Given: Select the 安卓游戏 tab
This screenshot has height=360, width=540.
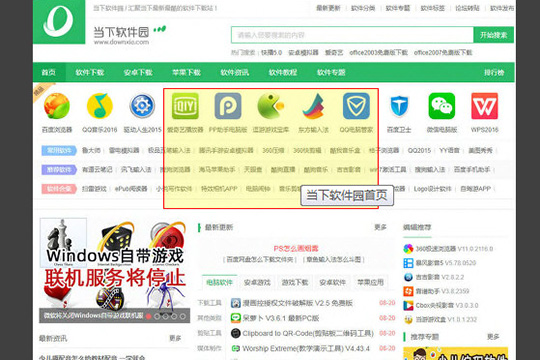Looking at the screenshot, I should click(x=257, y=282).
